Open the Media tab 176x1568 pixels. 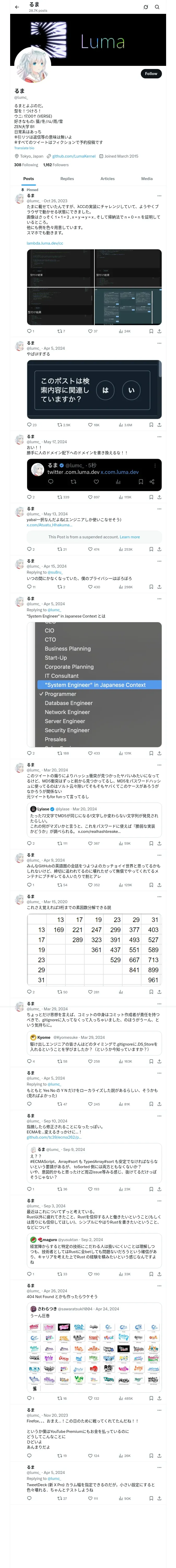point(147,179)
